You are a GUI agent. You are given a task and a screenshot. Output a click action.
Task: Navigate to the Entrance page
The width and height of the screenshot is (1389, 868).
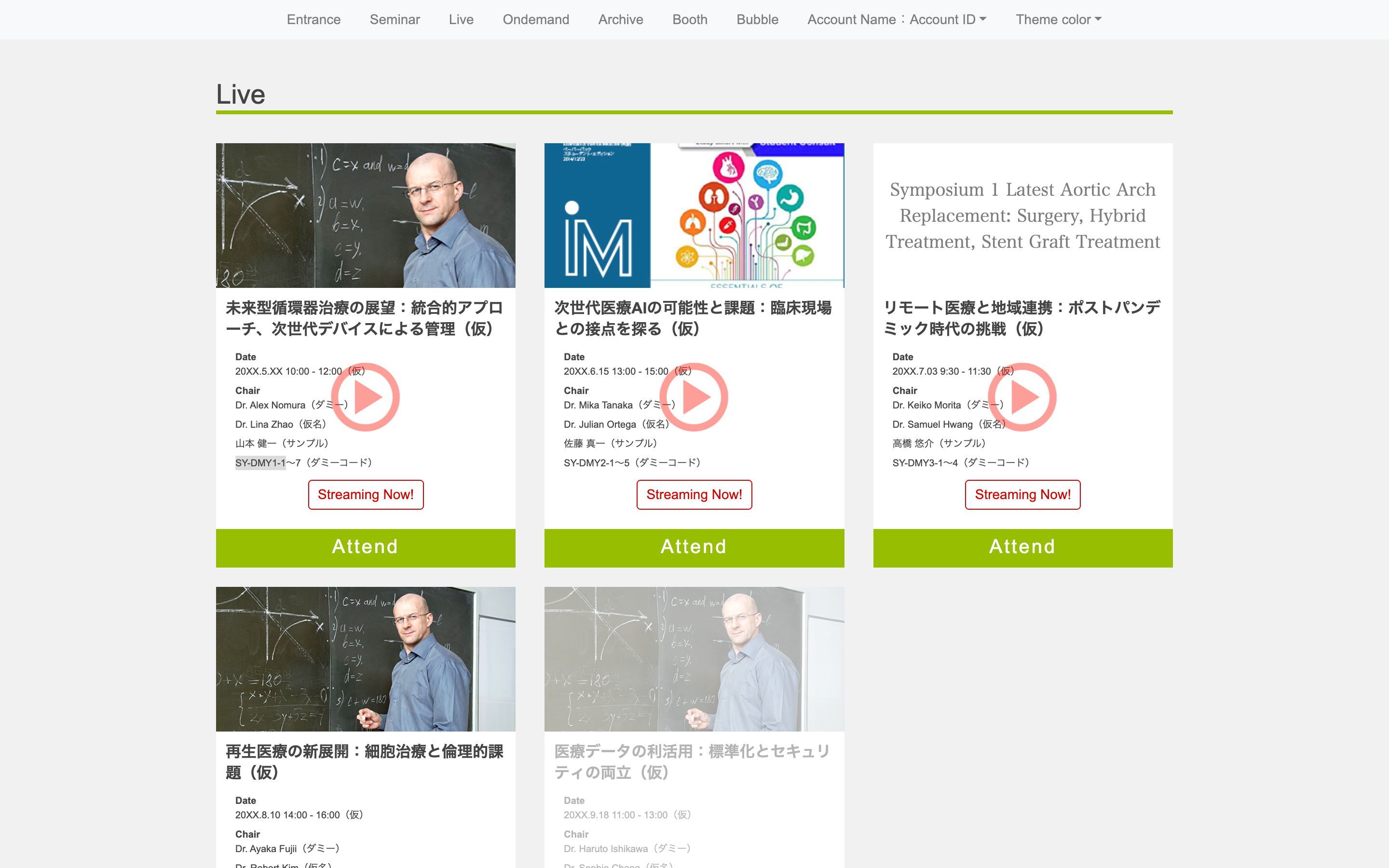point(313,19)
